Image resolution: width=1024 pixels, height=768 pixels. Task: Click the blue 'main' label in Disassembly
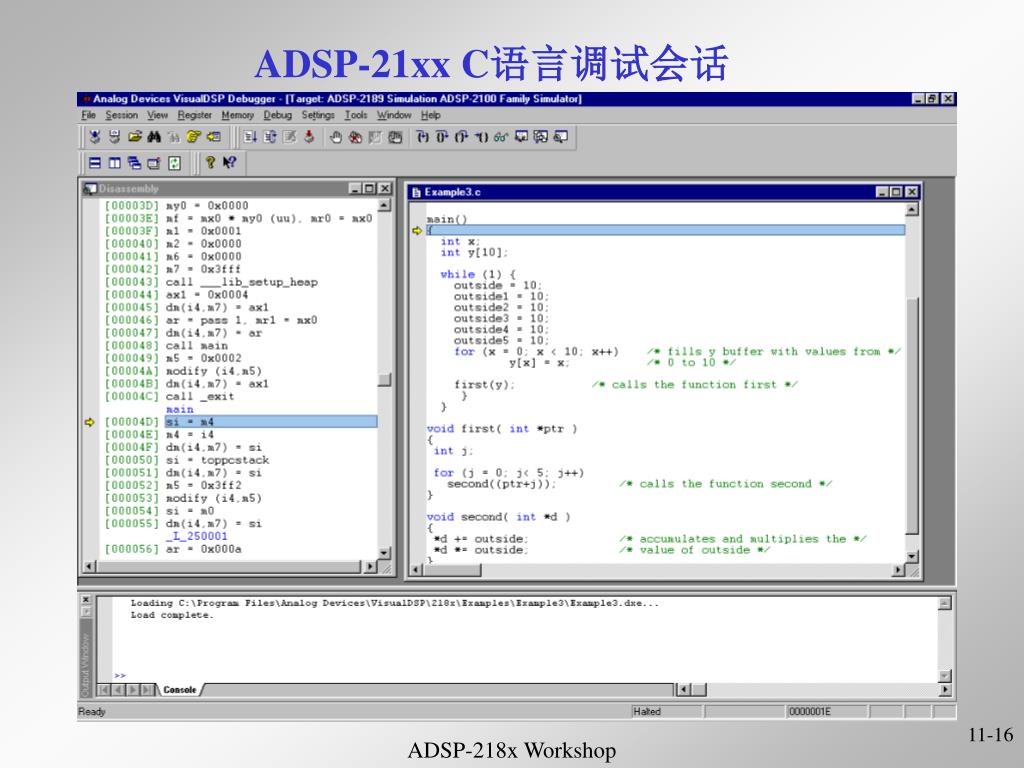tap(180, 409)
